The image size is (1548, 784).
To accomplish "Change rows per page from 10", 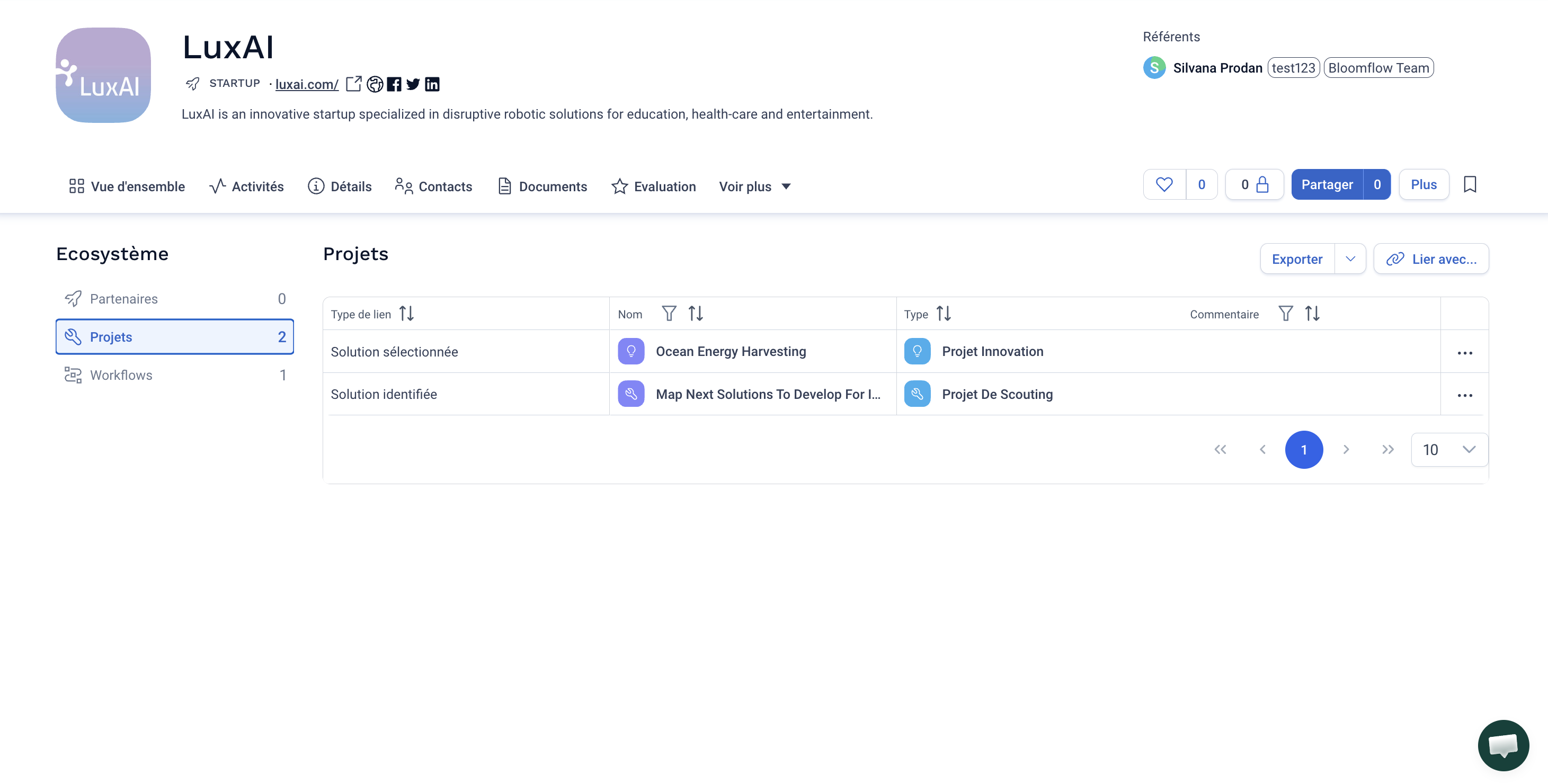I will coord(1449,449).
